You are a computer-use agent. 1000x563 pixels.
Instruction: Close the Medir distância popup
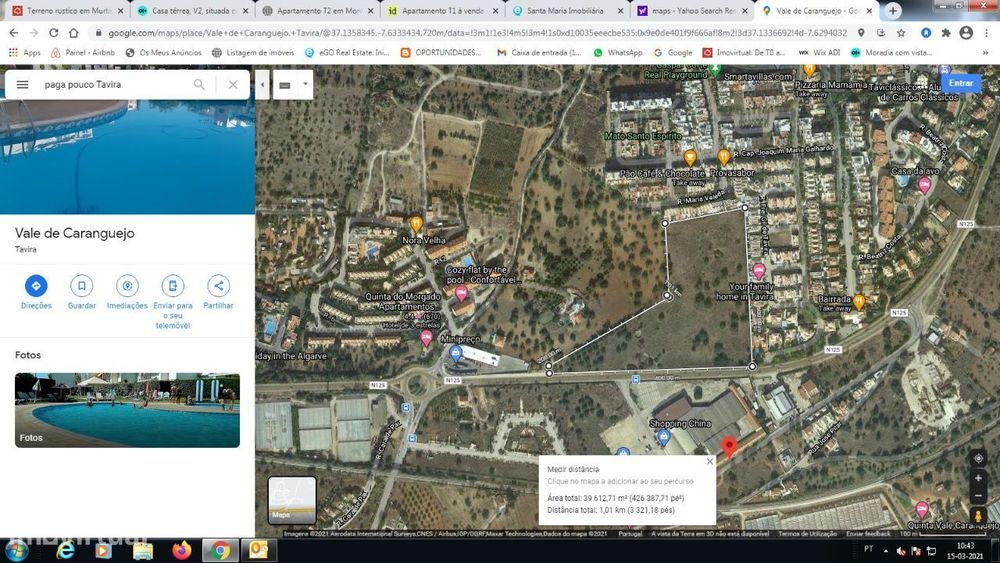tap(710, 461)
